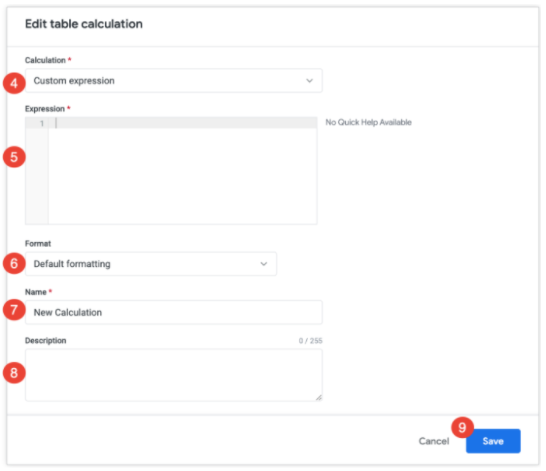Expand the Format dropdown
The image size is (546, 471).
[151, 264]
